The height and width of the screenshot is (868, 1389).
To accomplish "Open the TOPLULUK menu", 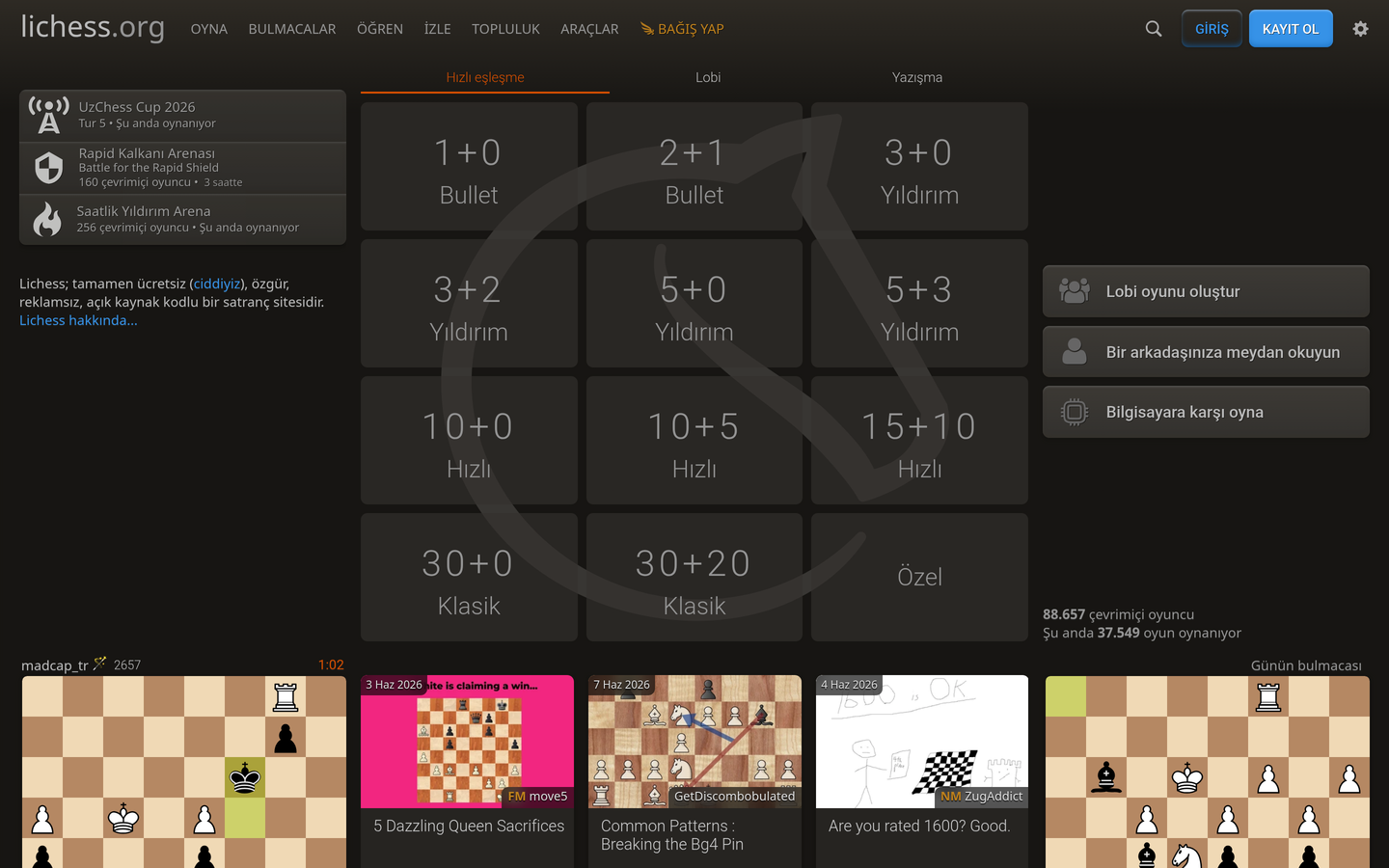I will coord(505,29).
